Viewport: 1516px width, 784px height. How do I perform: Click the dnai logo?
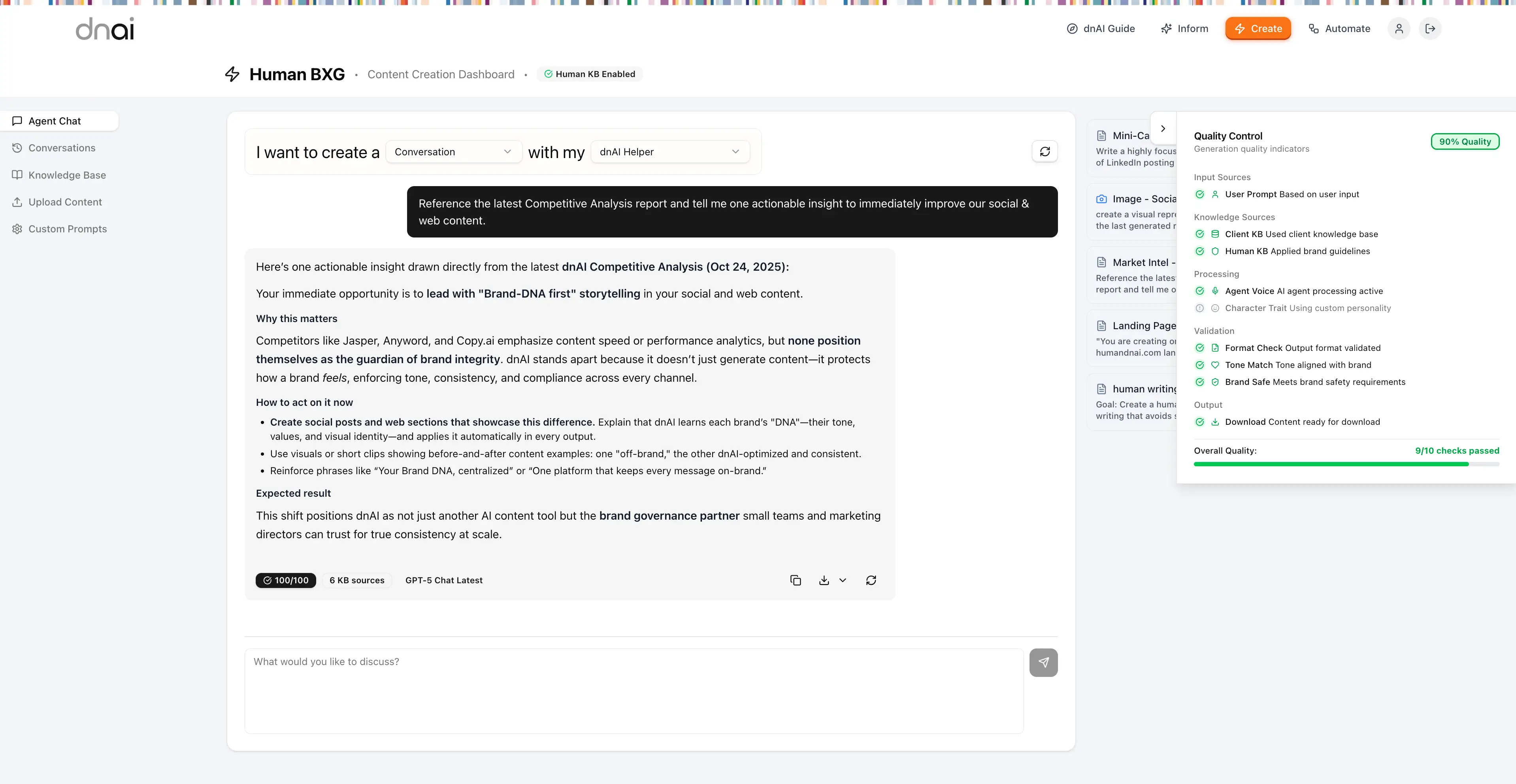coord(105,29)
